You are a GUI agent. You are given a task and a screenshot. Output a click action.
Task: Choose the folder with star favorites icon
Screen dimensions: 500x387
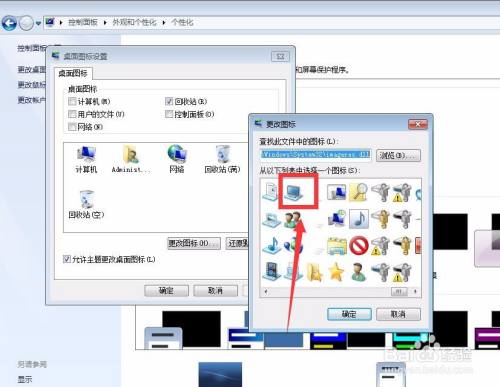click(314, 273)
